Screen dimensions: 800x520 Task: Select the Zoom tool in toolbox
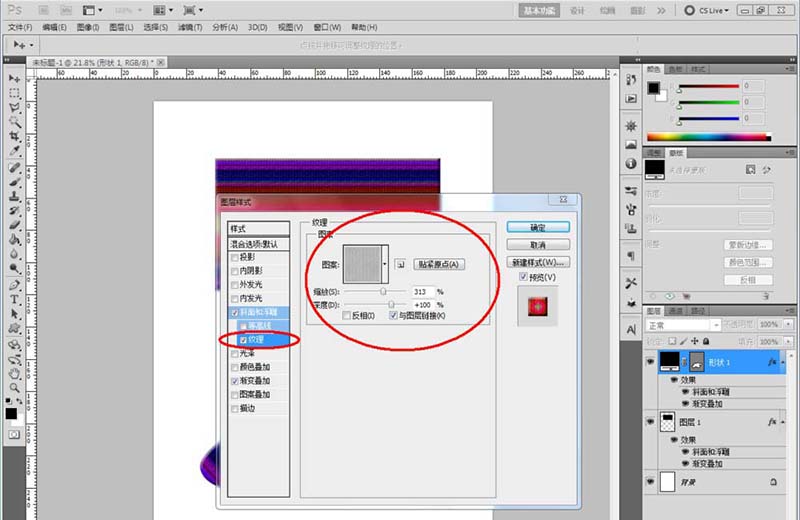(14, 388)
